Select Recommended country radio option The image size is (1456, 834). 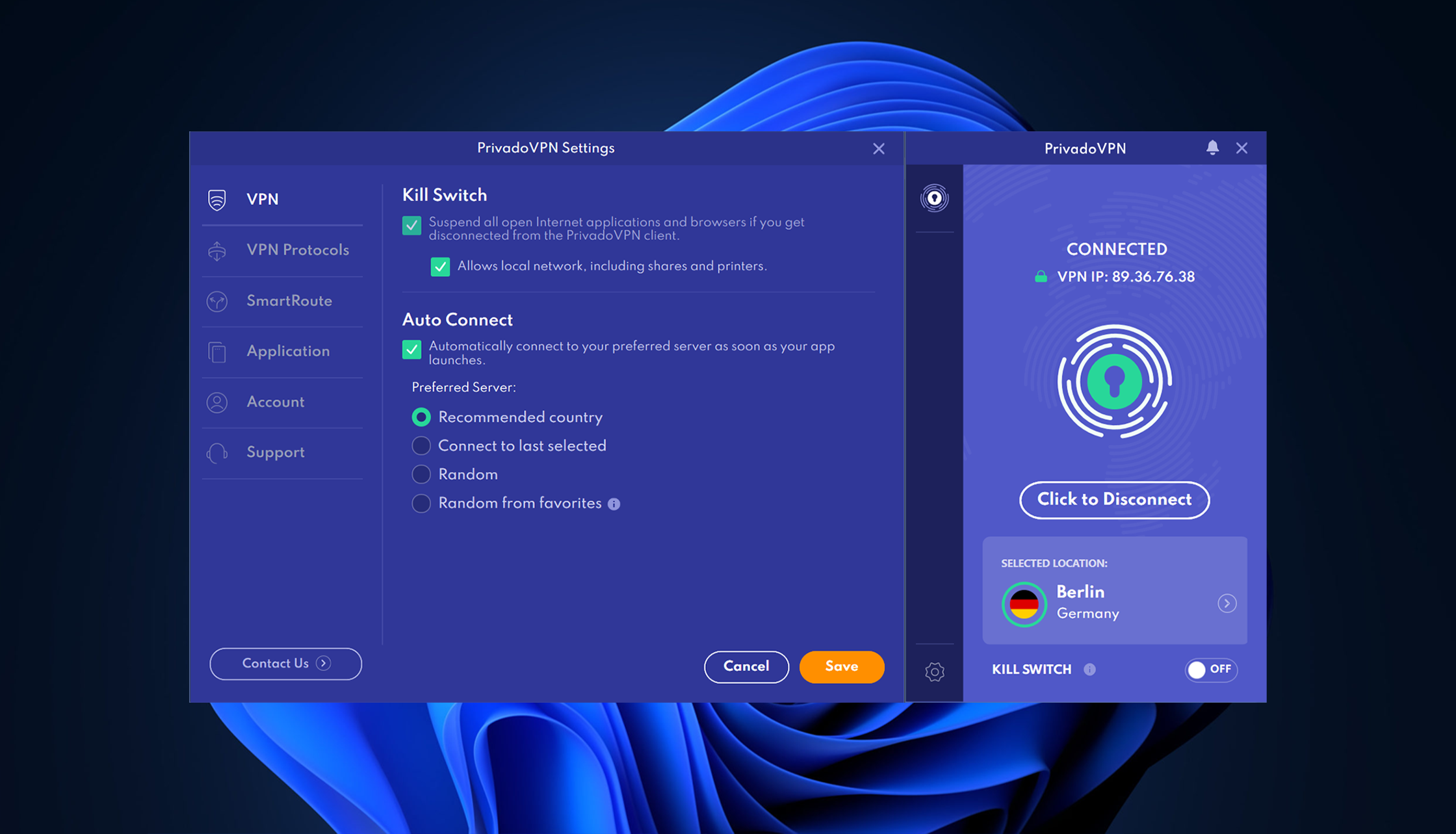pyautogui.click(x=421, y=417)
